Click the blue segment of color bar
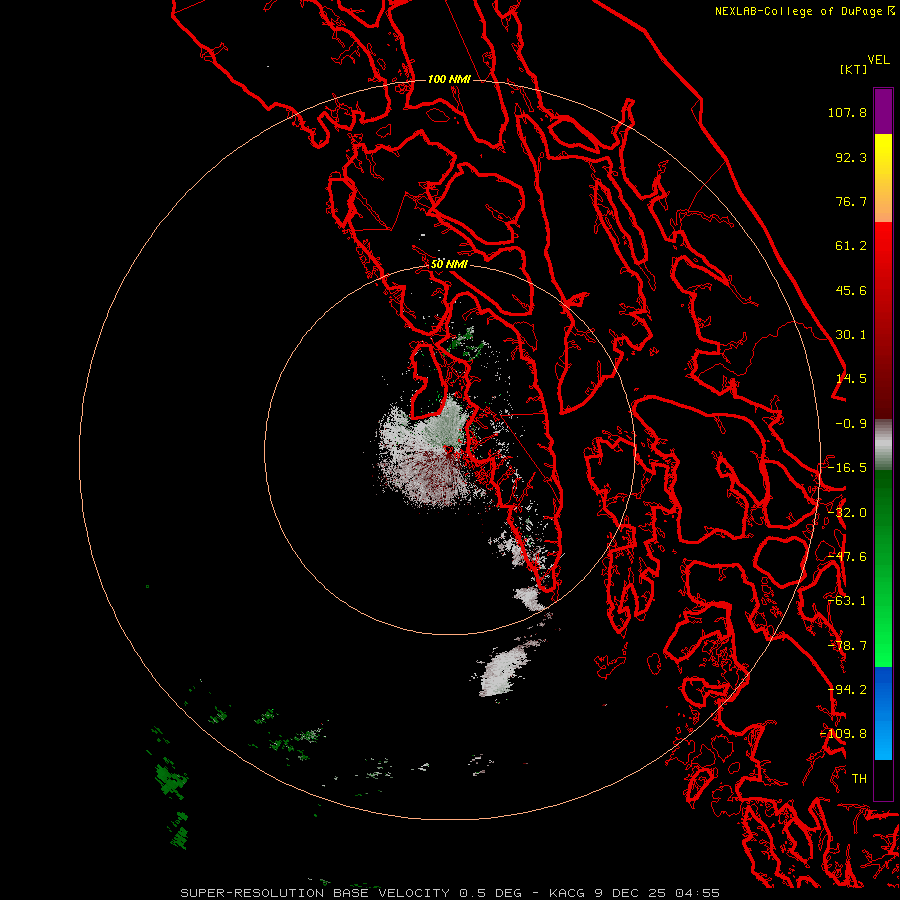 click(883, 713)
